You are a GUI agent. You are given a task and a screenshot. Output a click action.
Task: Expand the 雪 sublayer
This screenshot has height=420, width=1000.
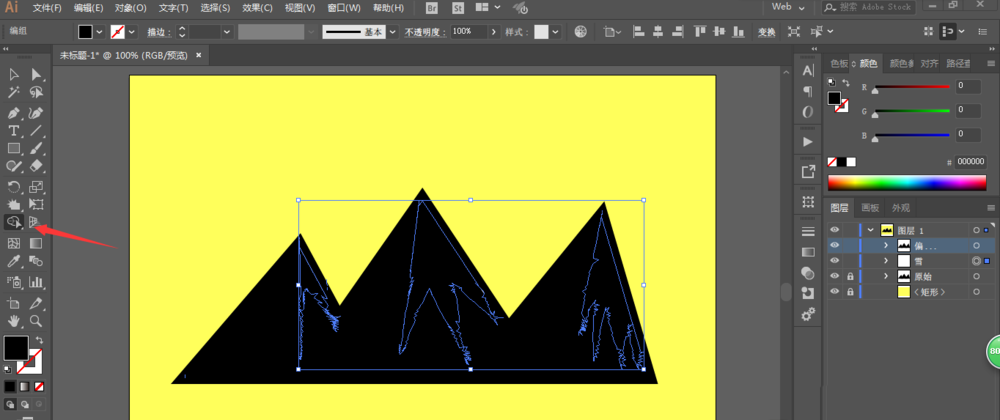[x=886, y=260]
